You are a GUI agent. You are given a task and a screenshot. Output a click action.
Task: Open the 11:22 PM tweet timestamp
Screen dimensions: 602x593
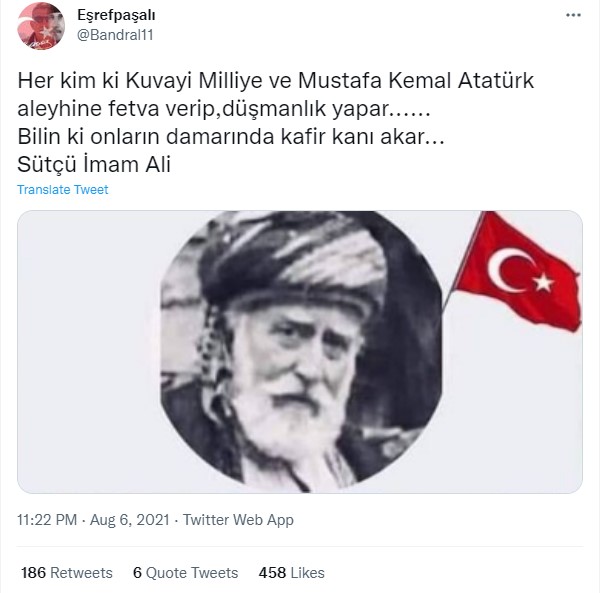(47, 520)
